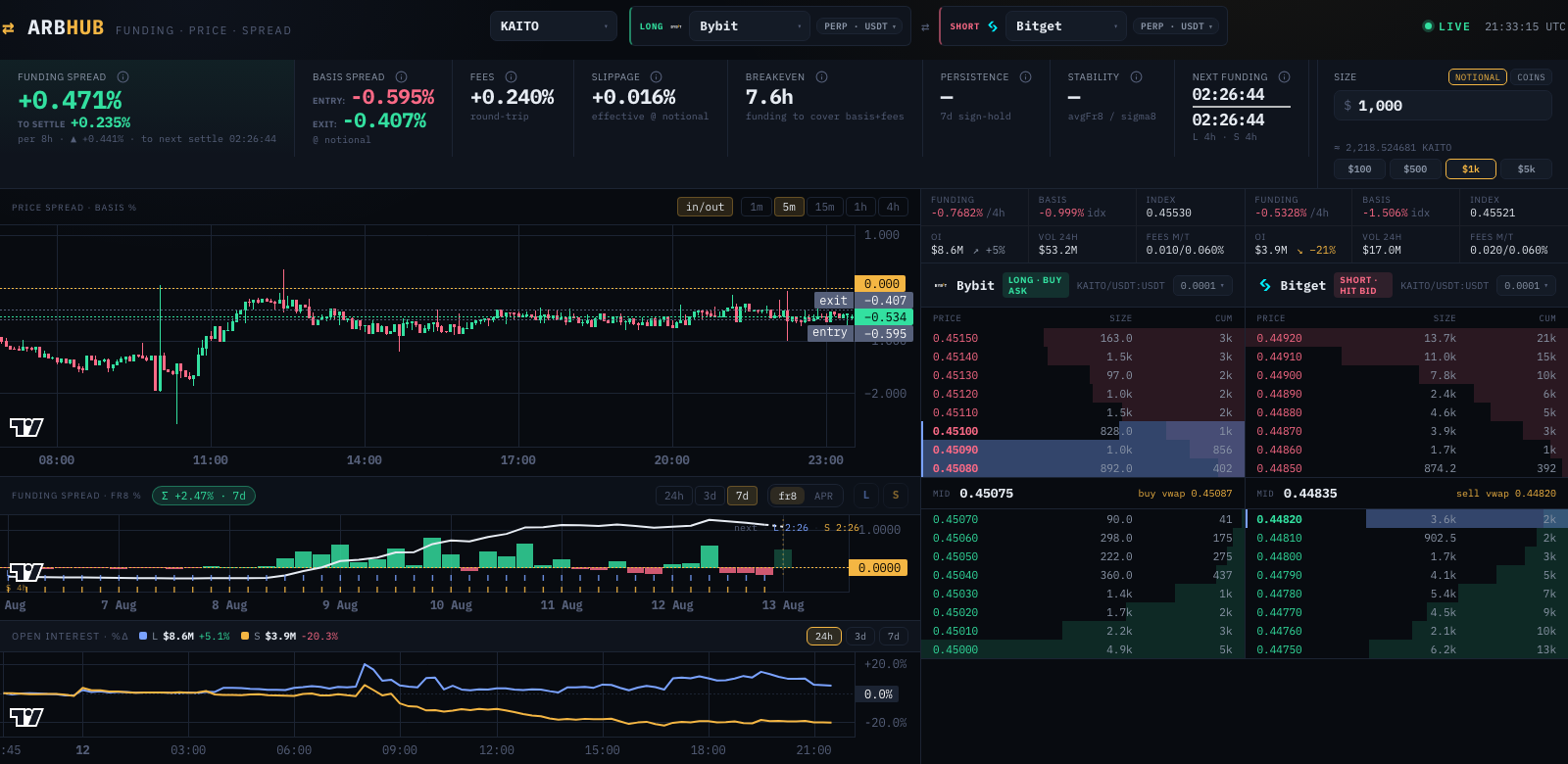
Task: Switch size mode to NOTIONAL
Action: point(1477,77)
